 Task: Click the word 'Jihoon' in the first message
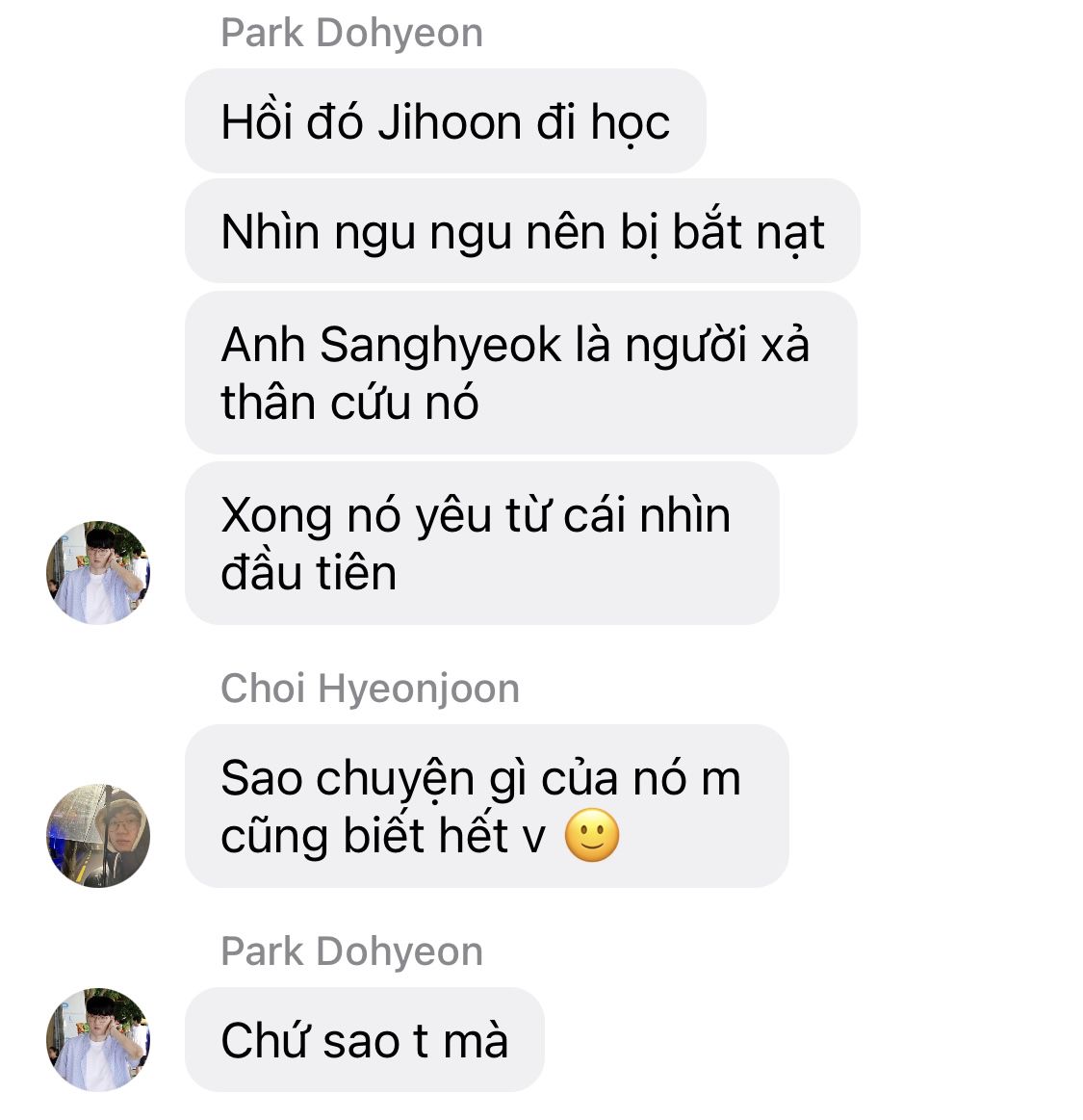click(450, 121)
